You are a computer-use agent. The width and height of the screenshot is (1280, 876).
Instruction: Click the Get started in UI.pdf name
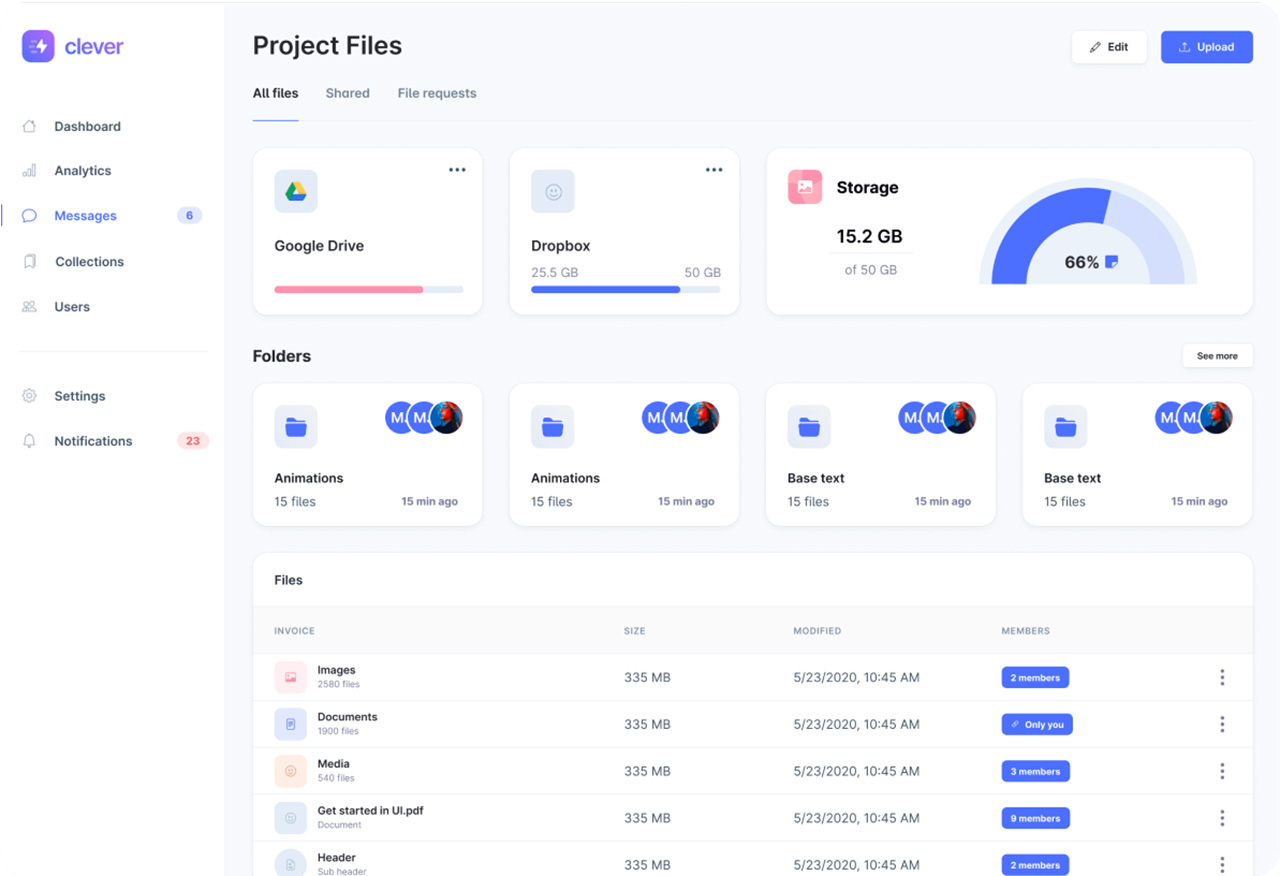[370, 811]
